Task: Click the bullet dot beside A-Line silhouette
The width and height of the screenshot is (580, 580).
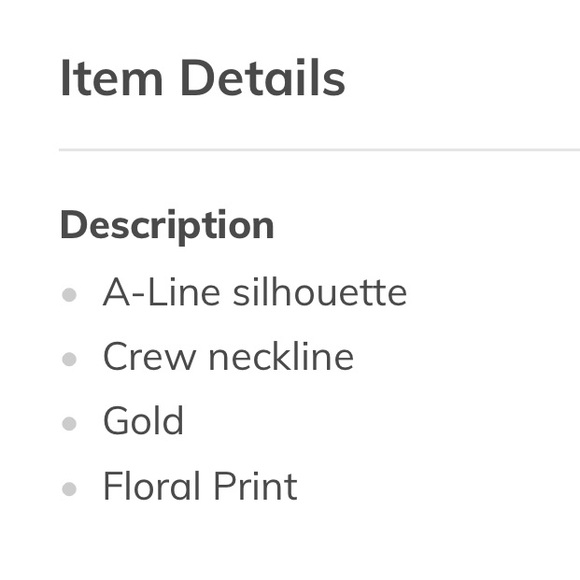Action: coord(69,295)
